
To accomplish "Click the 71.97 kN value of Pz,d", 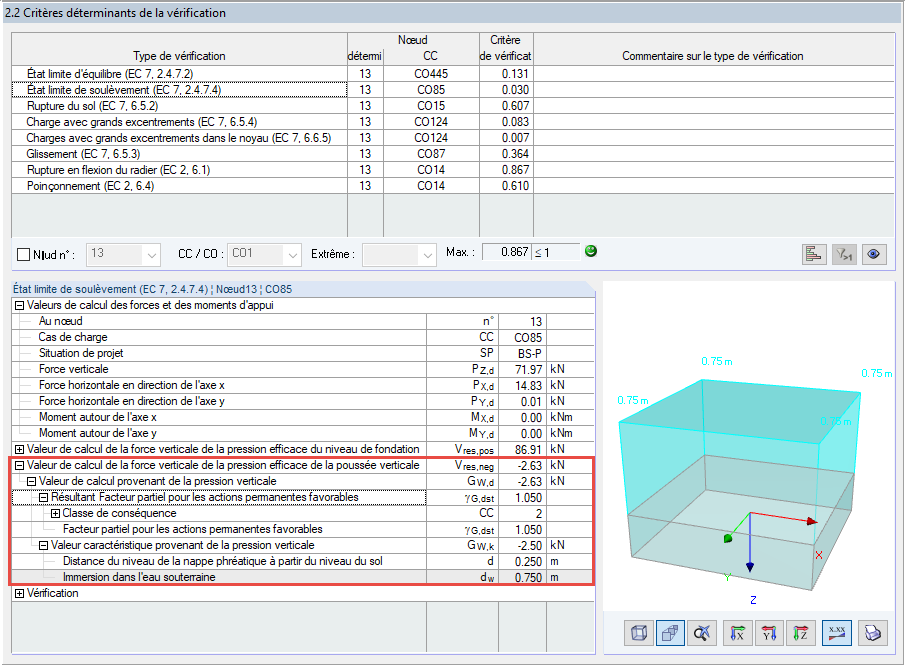I will point(522,369).
